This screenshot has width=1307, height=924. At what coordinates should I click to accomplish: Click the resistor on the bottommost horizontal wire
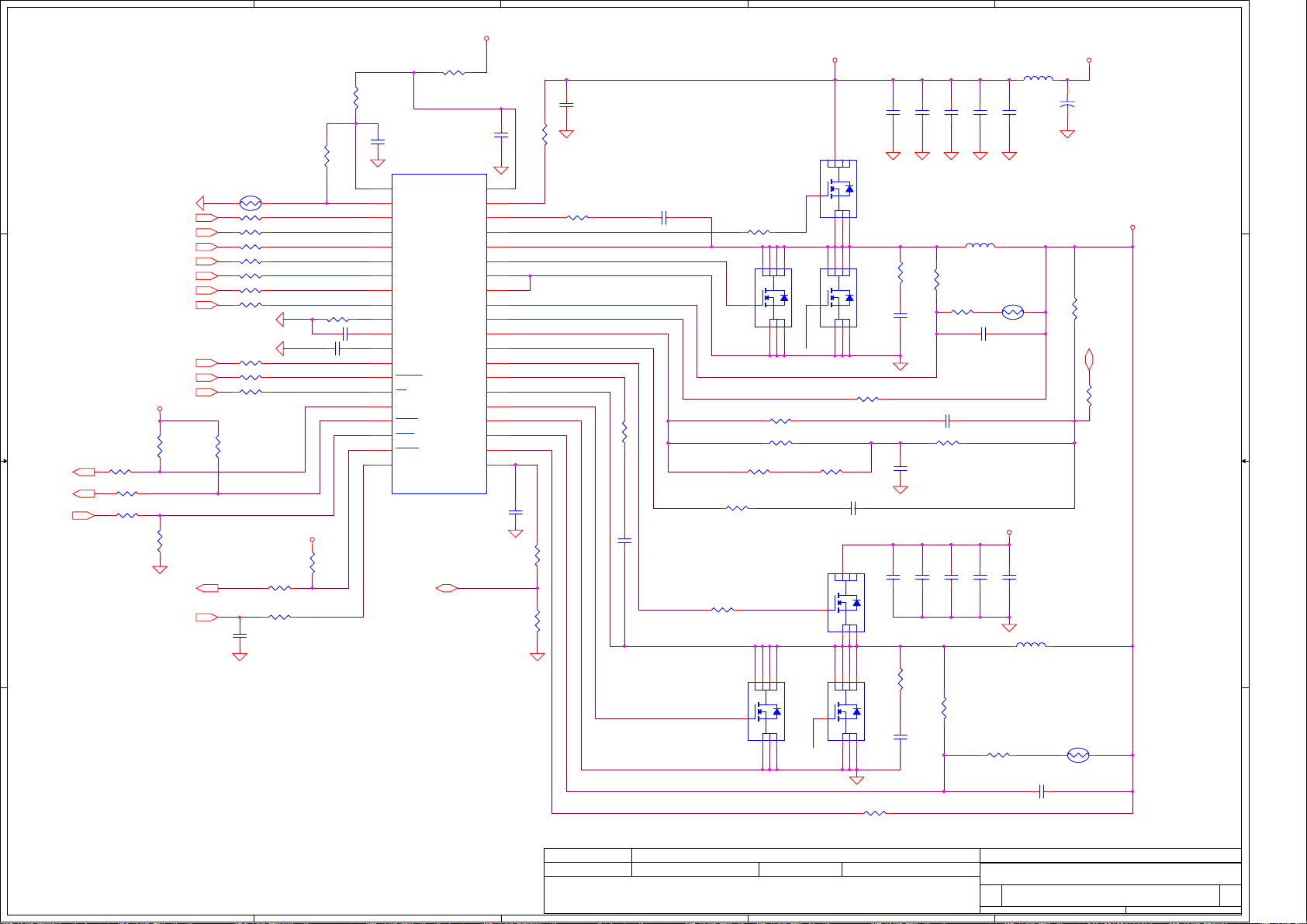pyautogui.click(x=875, y=813)
